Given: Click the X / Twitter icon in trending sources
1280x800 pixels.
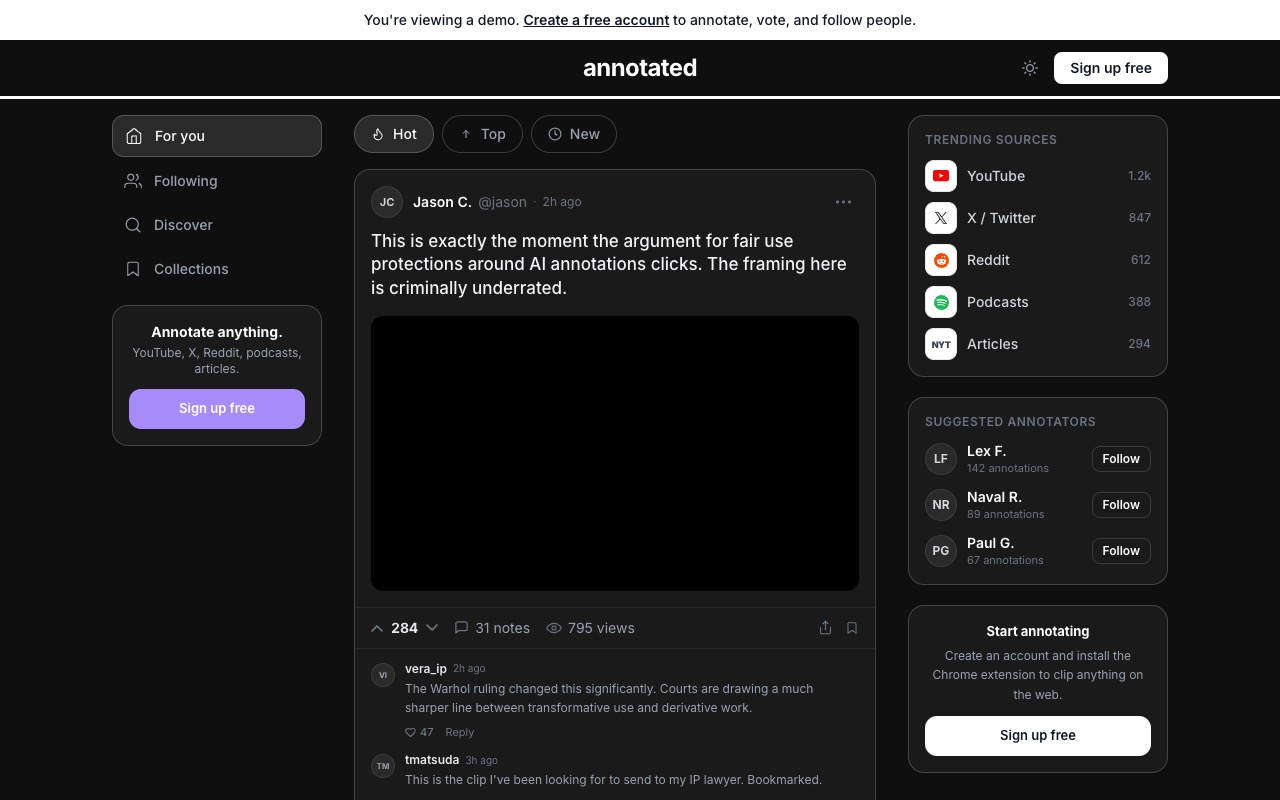Looking at the screenshot, I should (x=941, y=218).
